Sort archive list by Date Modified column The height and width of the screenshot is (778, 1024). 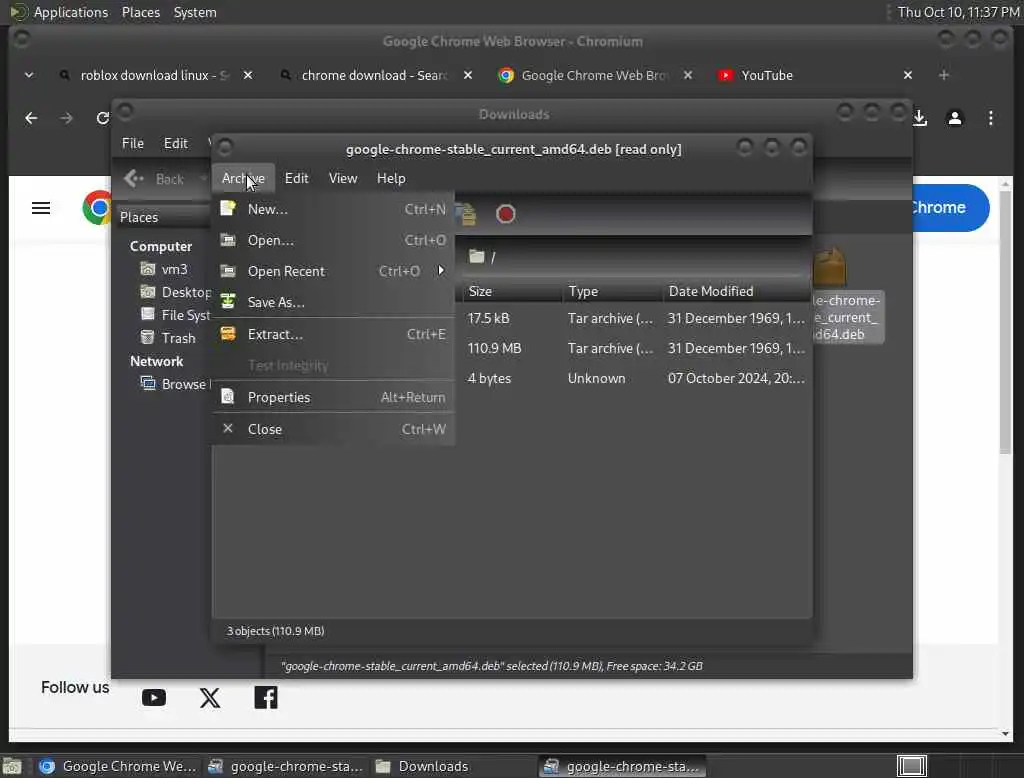coord(737,291)
